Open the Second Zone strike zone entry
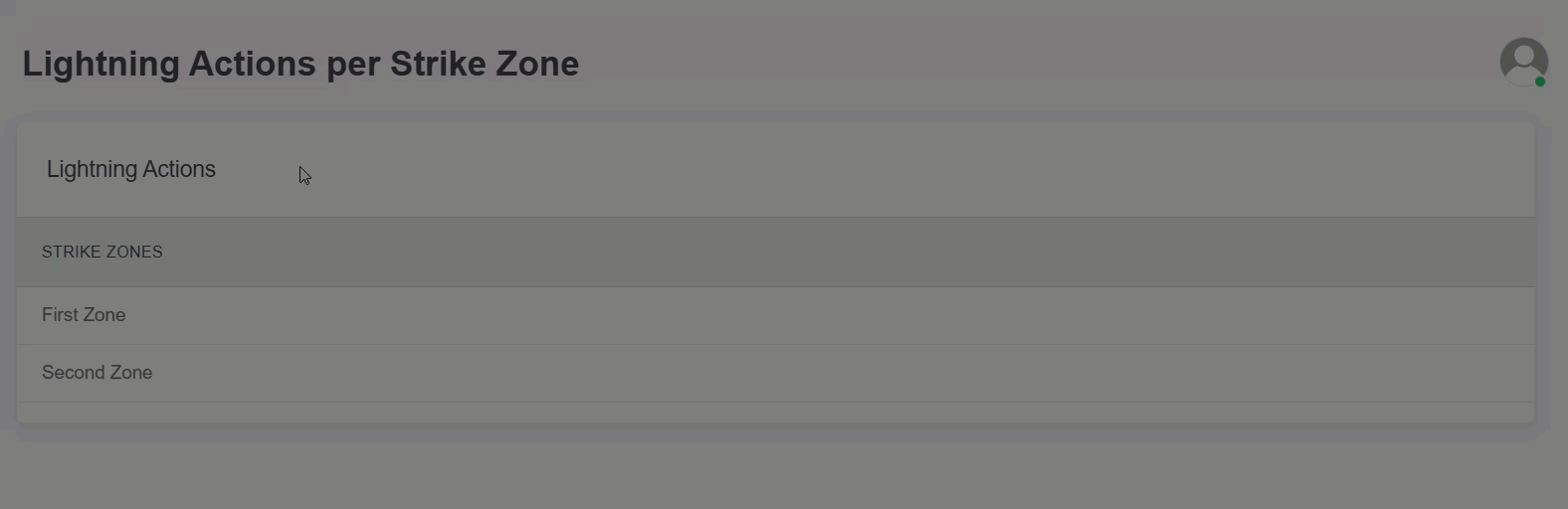The height and width of the screenshot is (509, 1568). (x=98, y=373)
